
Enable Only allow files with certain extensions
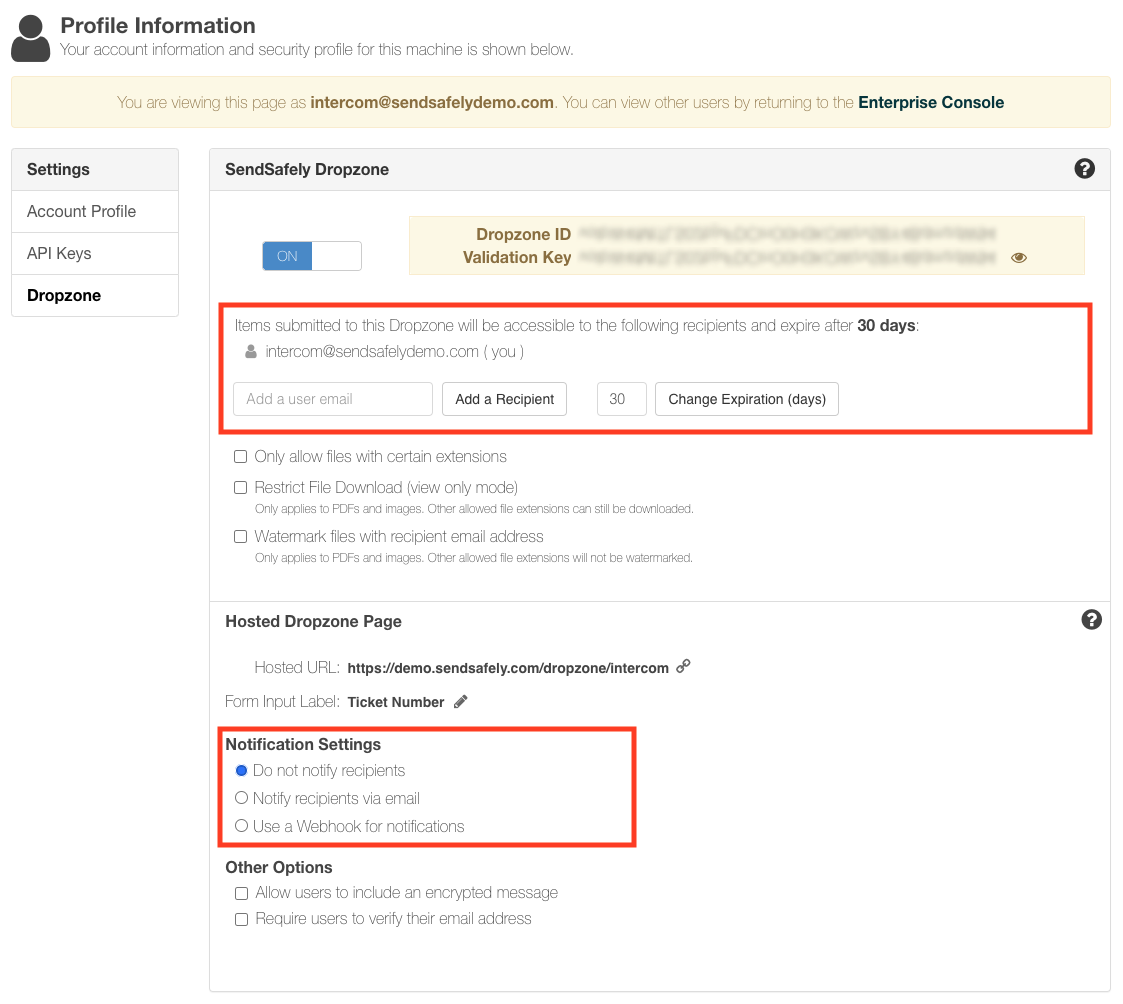240,457
